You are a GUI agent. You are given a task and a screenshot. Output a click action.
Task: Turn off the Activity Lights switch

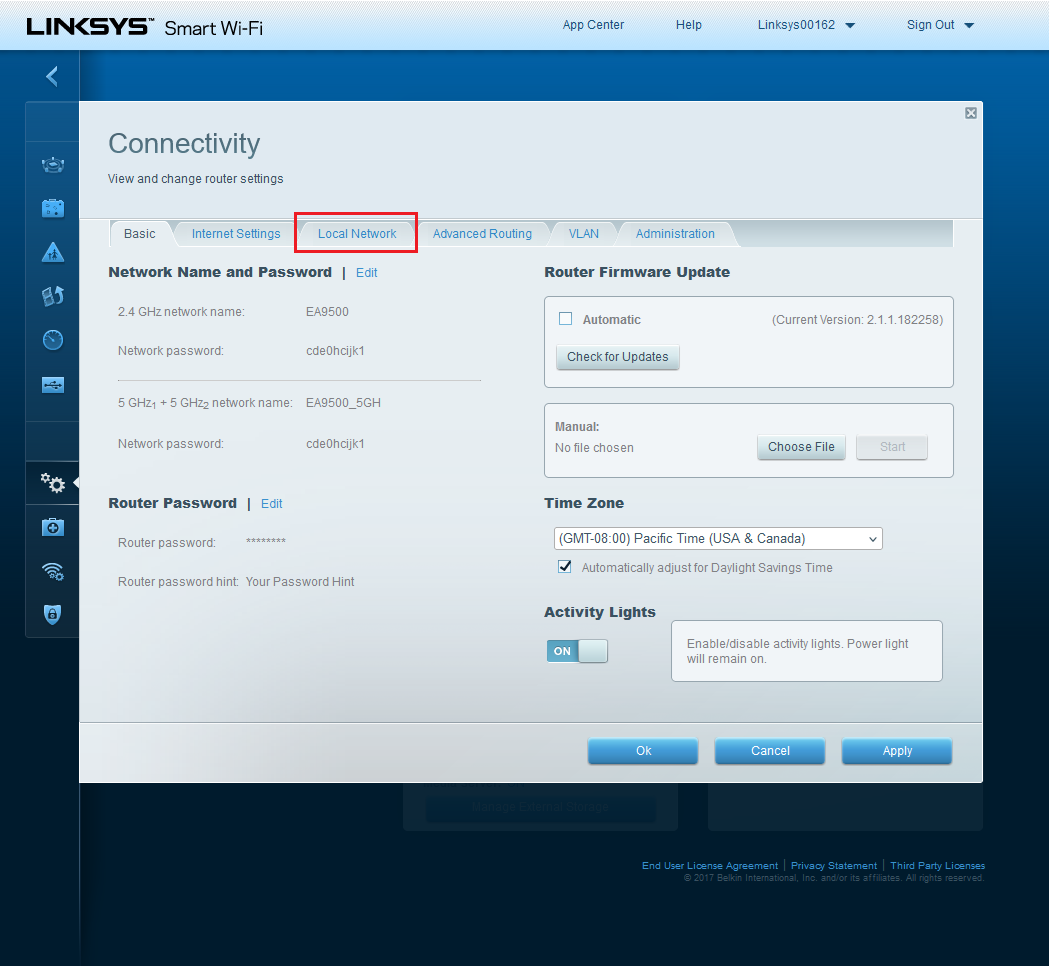click(577, 651)
